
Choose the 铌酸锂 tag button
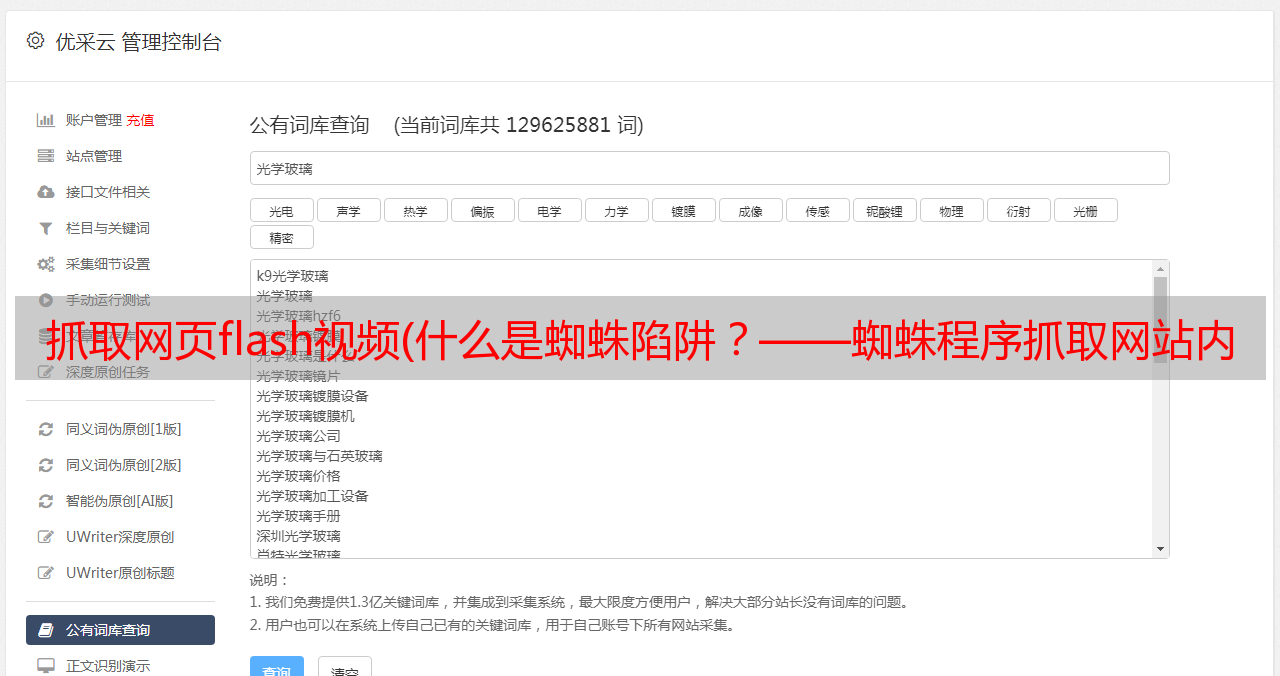pyautogui.click(x=884, y=210)
